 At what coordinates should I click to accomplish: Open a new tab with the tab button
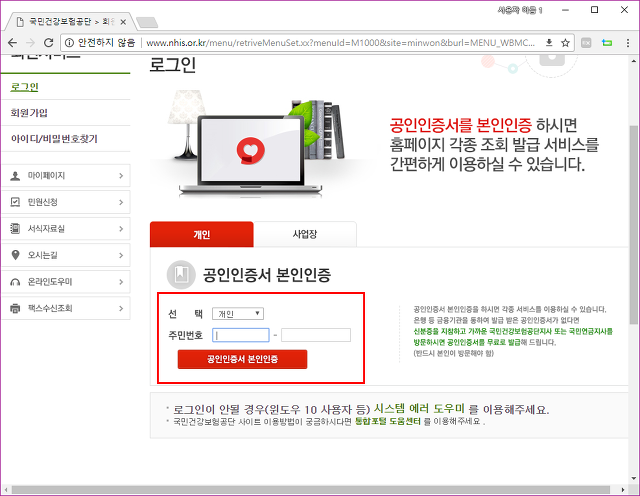pos(147,22)
